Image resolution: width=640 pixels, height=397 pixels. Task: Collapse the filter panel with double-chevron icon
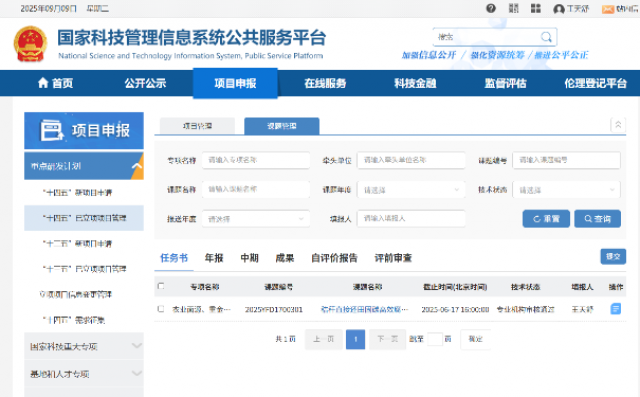pyautogui.click(x=618, y=125)
